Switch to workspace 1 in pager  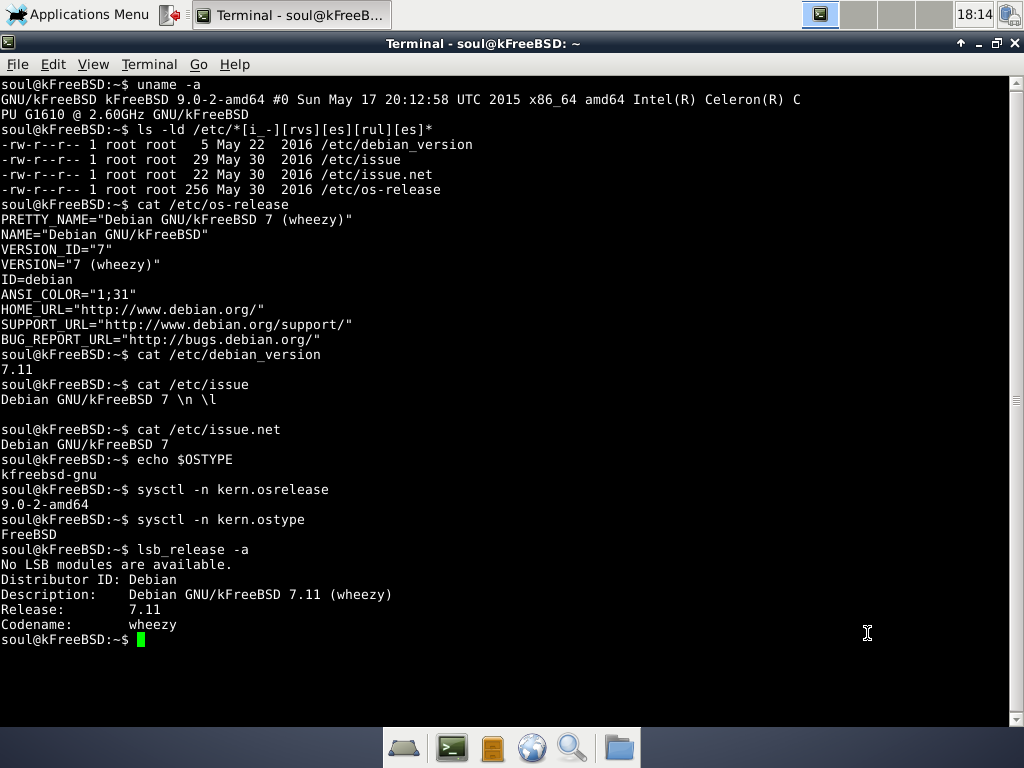click(820, 14)
